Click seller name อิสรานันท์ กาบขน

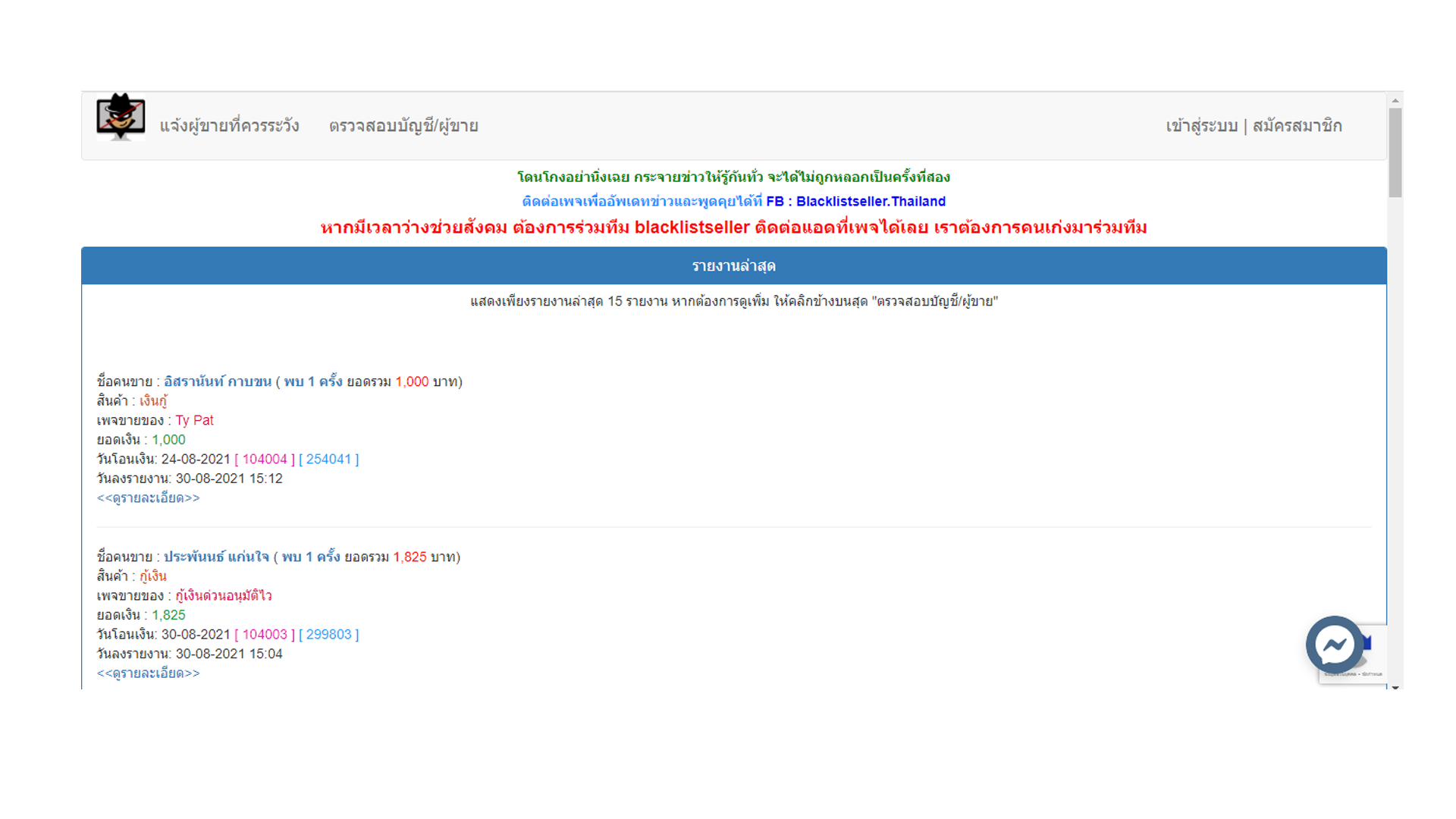click(x=218, y=381)
